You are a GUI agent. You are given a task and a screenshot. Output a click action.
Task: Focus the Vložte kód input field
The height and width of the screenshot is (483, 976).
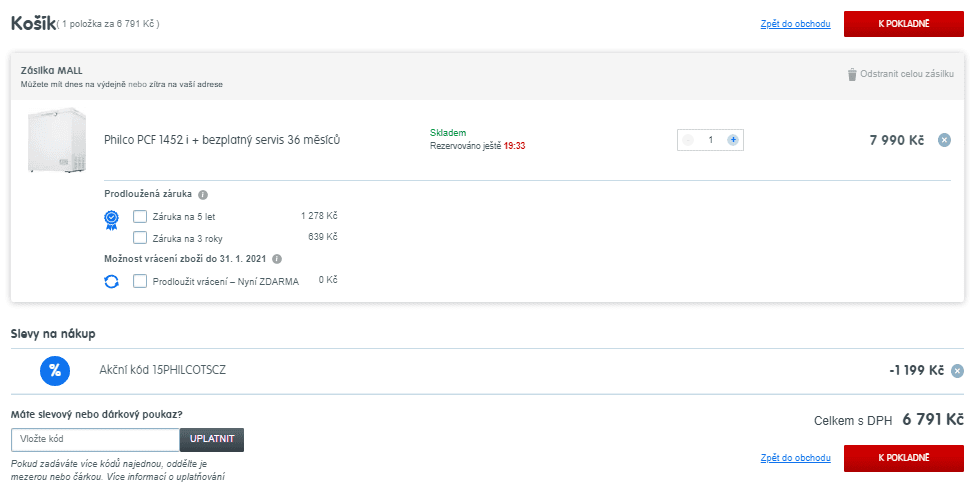coord(95,439)
